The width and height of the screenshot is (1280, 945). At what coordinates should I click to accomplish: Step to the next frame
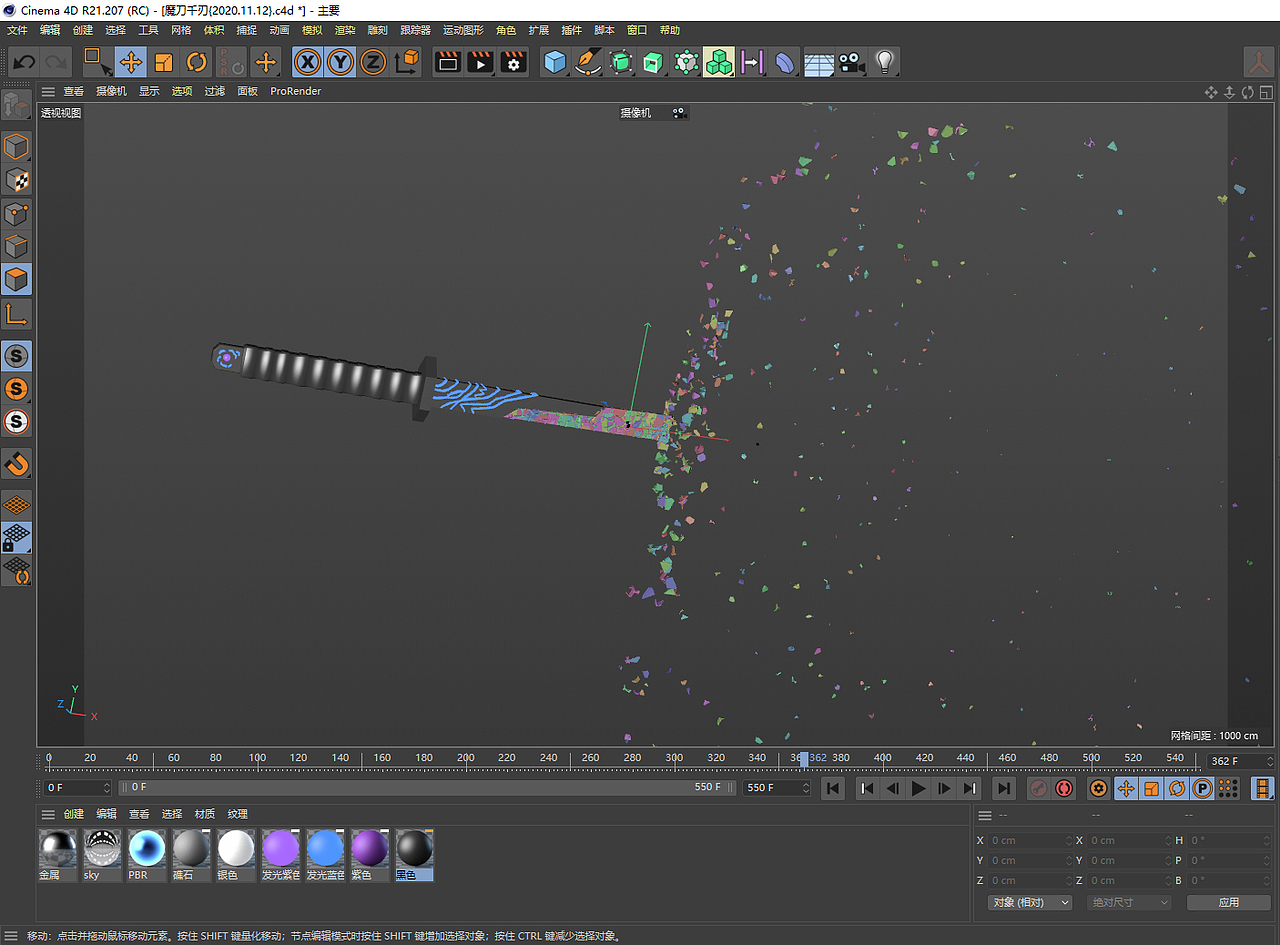click(943, 789)
